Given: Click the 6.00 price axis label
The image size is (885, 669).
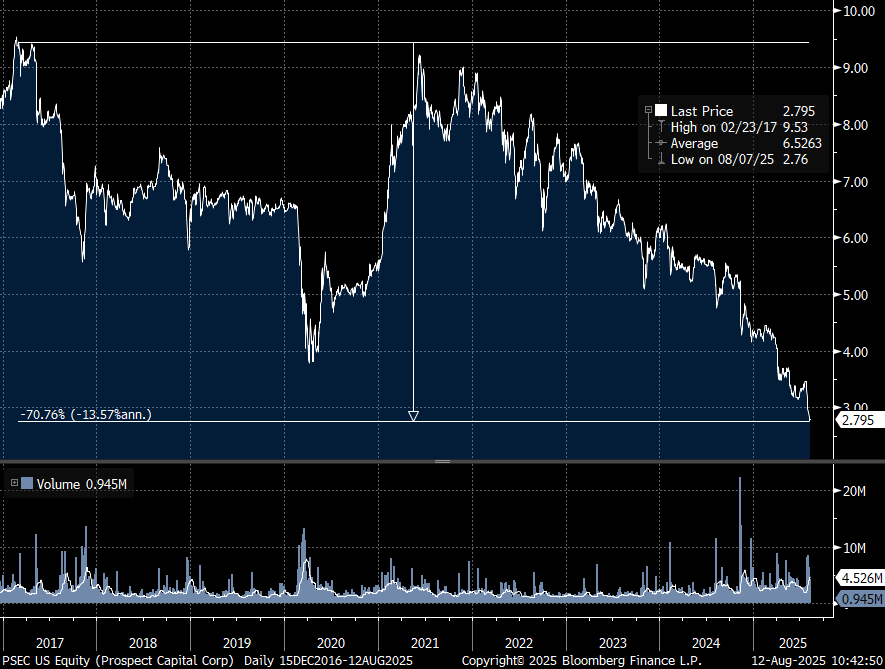Looking at the screenshot, I should click(855, 238).
